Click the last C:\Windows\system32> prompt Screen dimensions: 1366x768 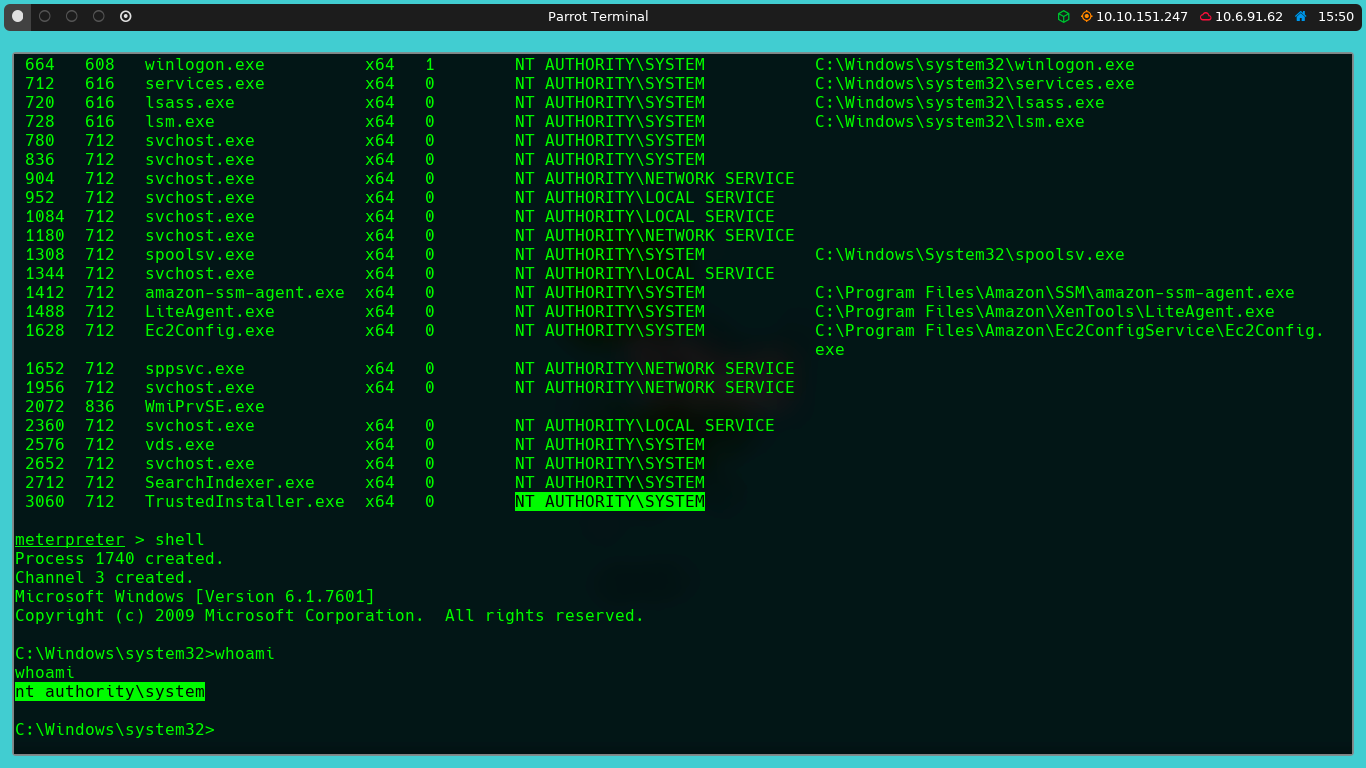pos(115,730)
